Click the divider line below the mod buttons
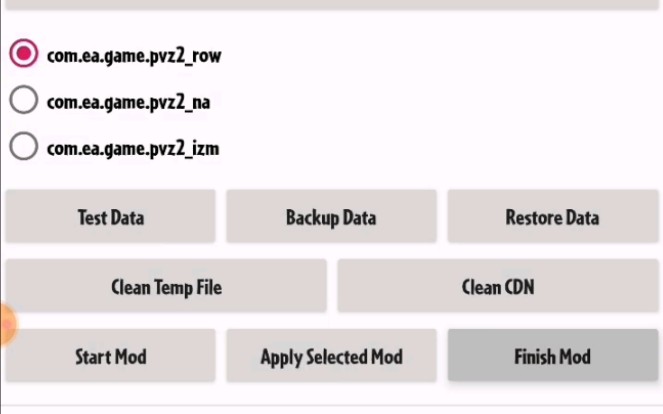 coord(332,405)
